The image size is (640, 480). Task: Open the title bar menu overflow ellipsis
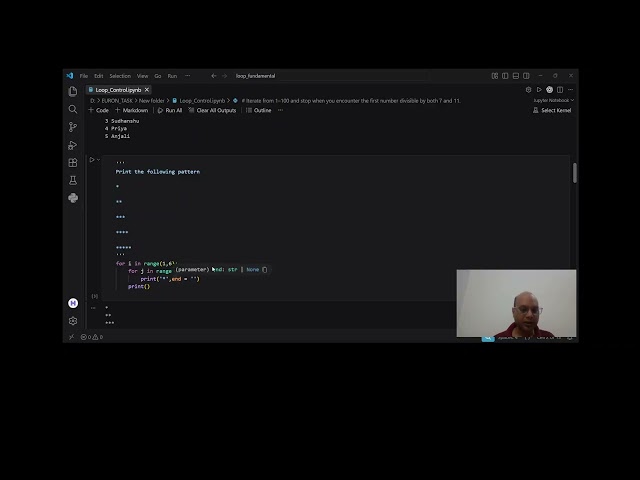pos(187,76)
